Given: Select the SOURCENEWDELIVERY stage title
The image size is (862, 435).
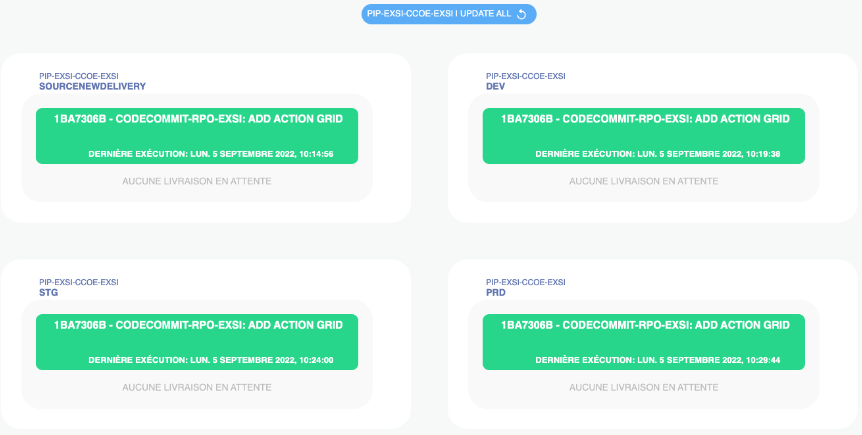Looking at the screenshot, I should [92, 86].
